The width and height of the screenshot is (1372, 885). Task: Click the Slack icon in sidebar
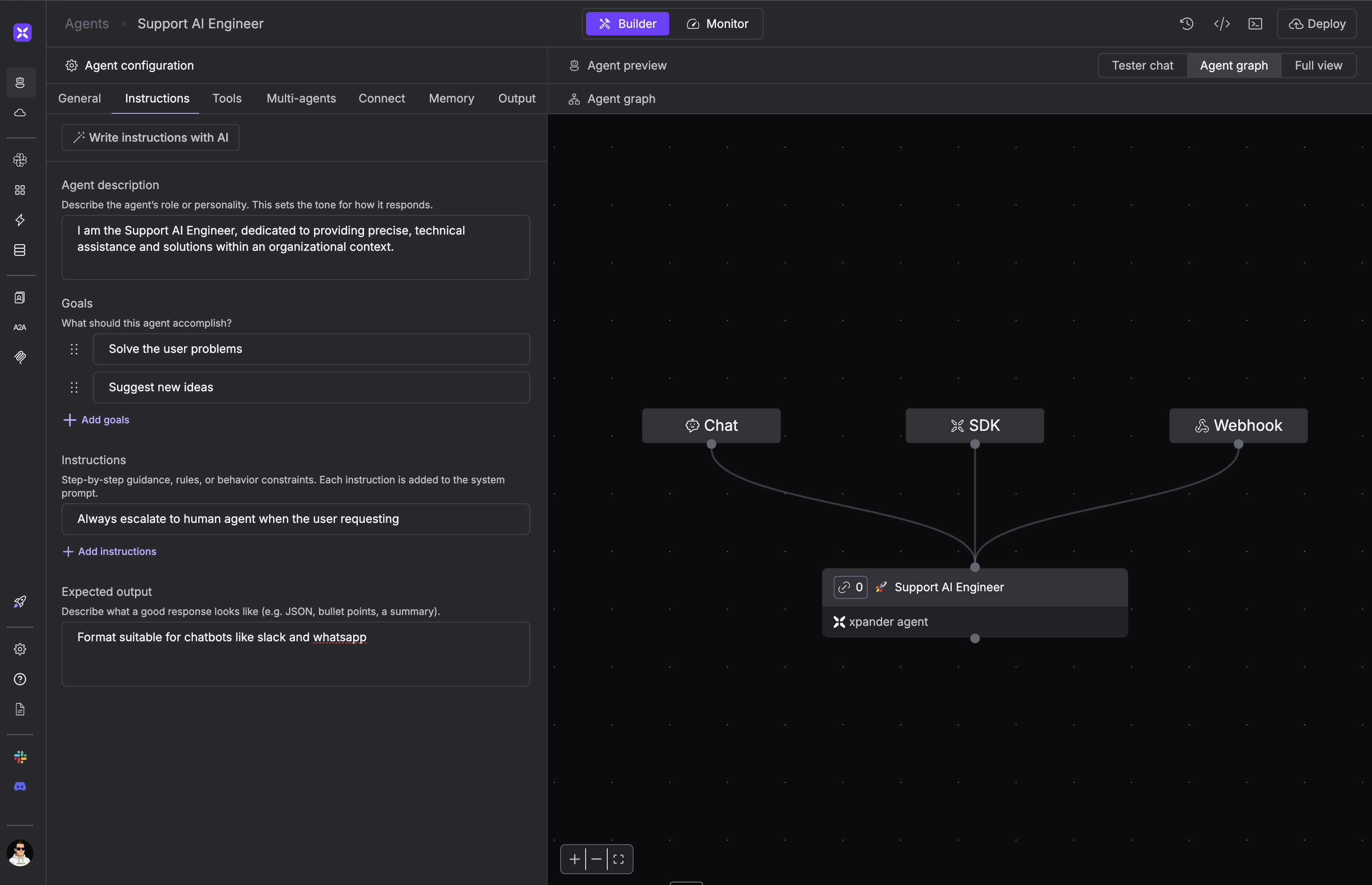point(20,757)
